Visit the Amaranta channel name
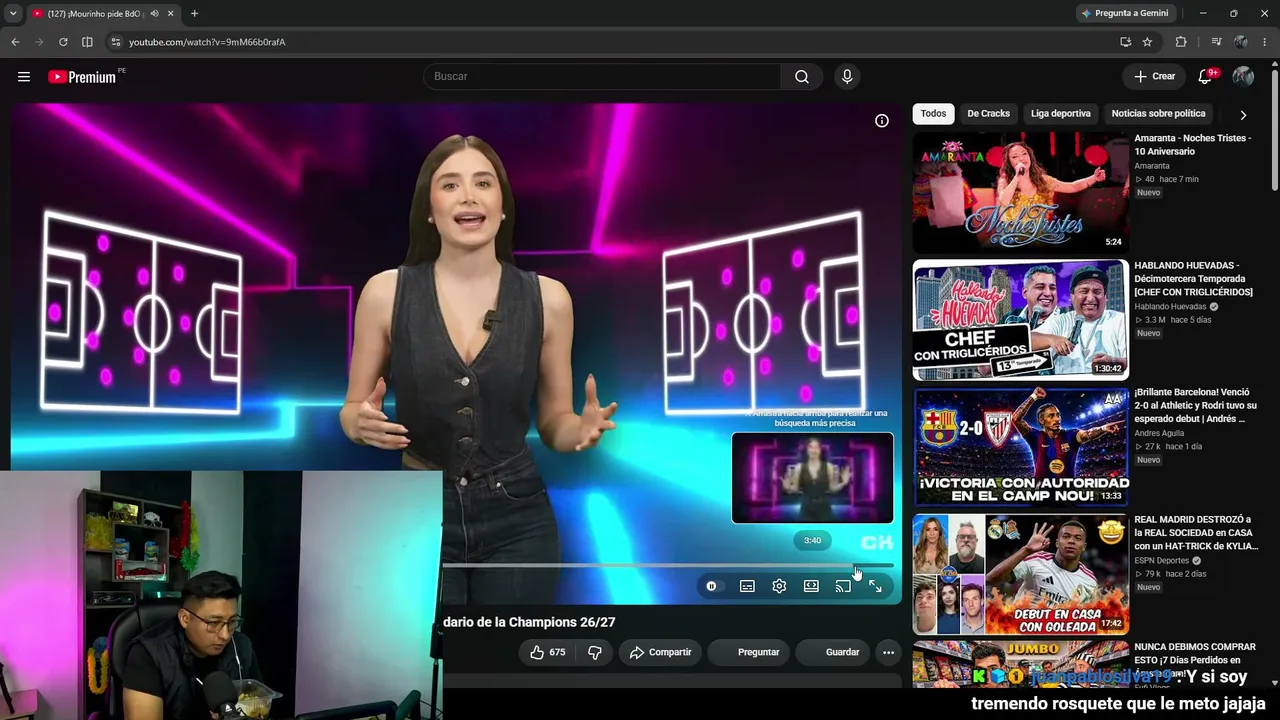The height and width of the screenshot is (720, 1280). [1152, 166]
